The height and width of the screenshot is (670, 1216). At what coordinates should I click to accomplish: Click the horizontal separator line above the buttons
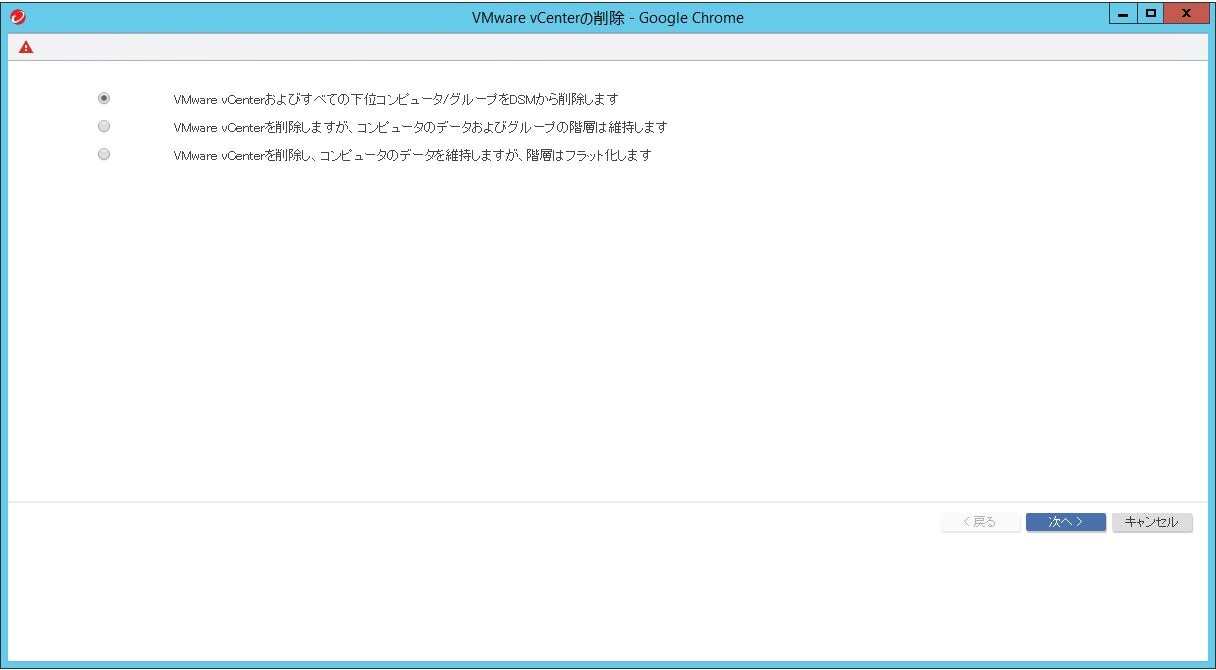tap(600, 502)
